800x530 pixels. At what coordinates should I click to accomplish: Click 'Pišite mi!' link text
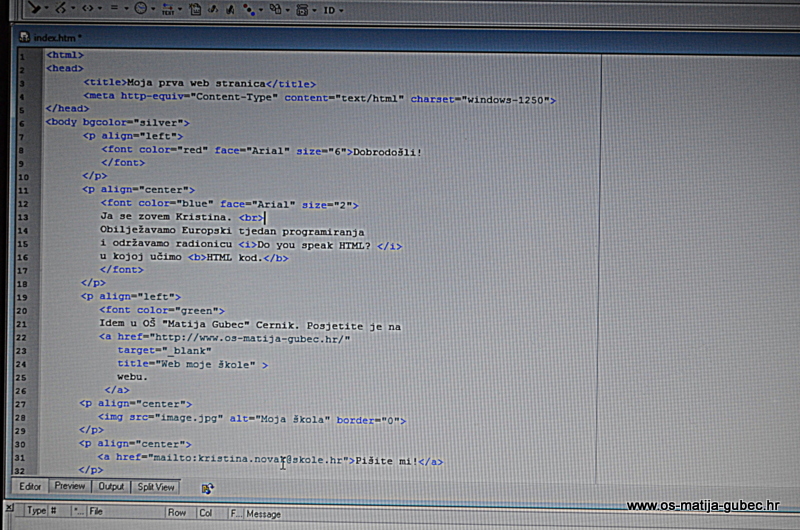(386, 461)
